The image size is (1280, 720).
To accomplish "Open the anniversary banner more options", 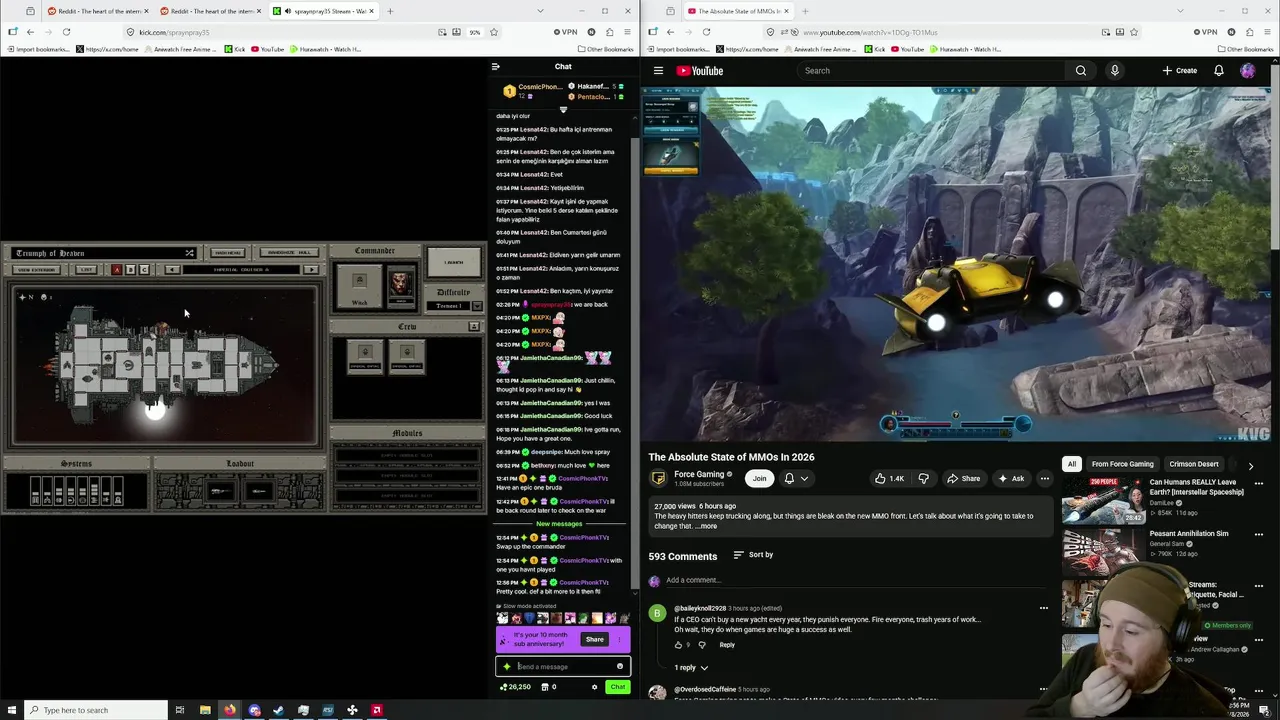I will [x=620, y=639].
